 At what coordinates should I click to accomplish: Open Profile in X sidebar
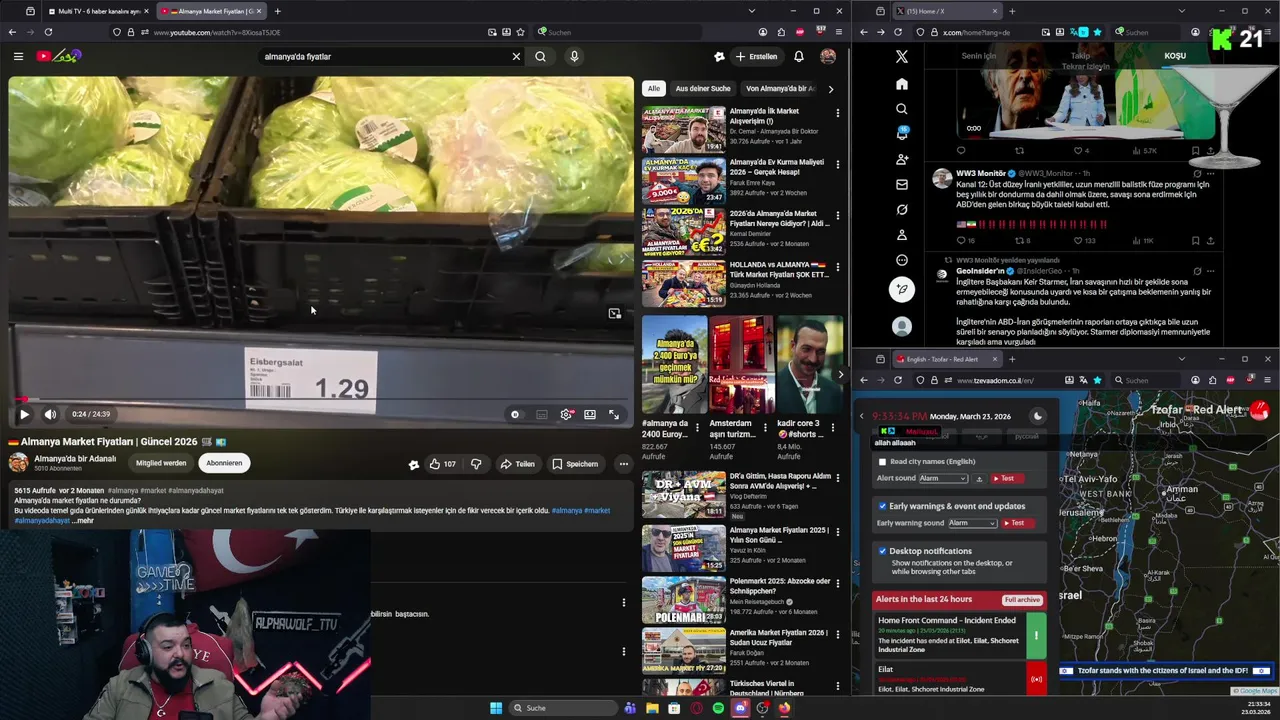[901, 234]
